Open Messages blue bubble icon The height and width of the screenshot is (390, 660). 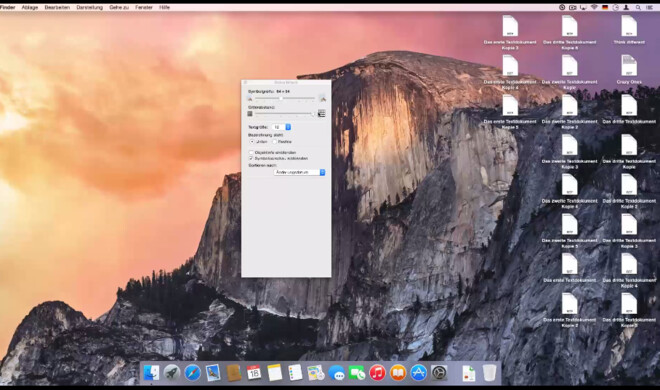point(336,373)
